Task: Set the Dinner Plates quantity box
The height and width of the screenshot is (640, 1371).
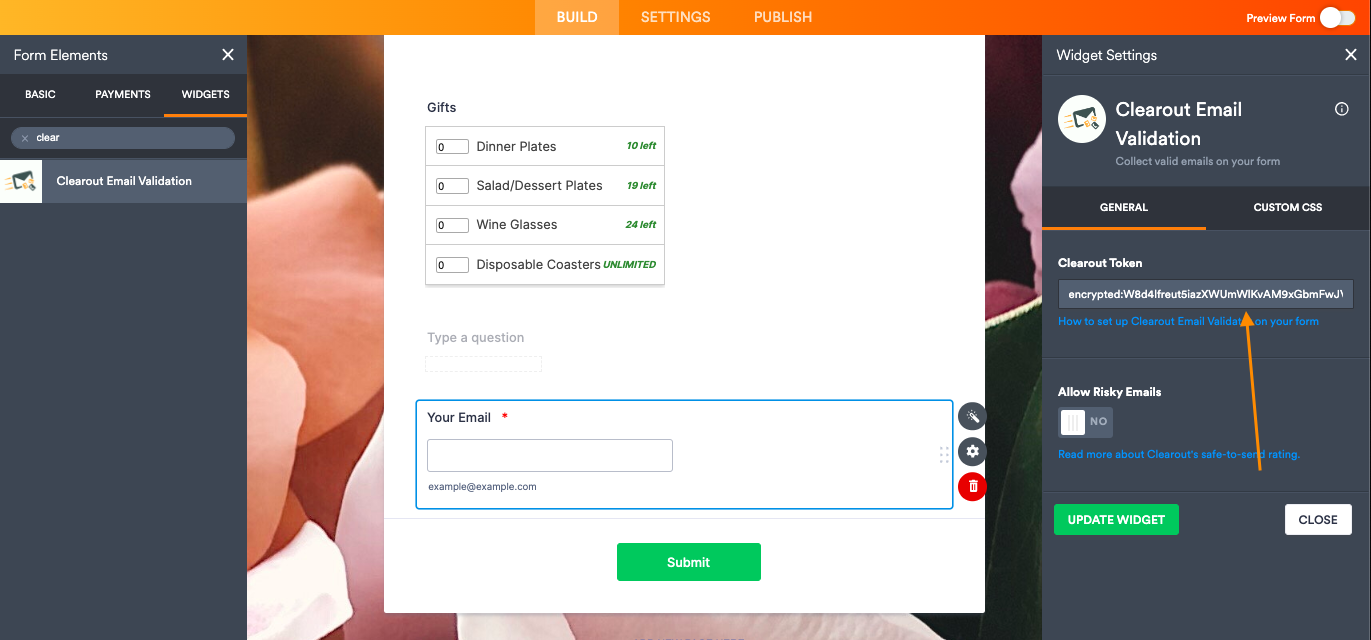Action: (452, 147)
